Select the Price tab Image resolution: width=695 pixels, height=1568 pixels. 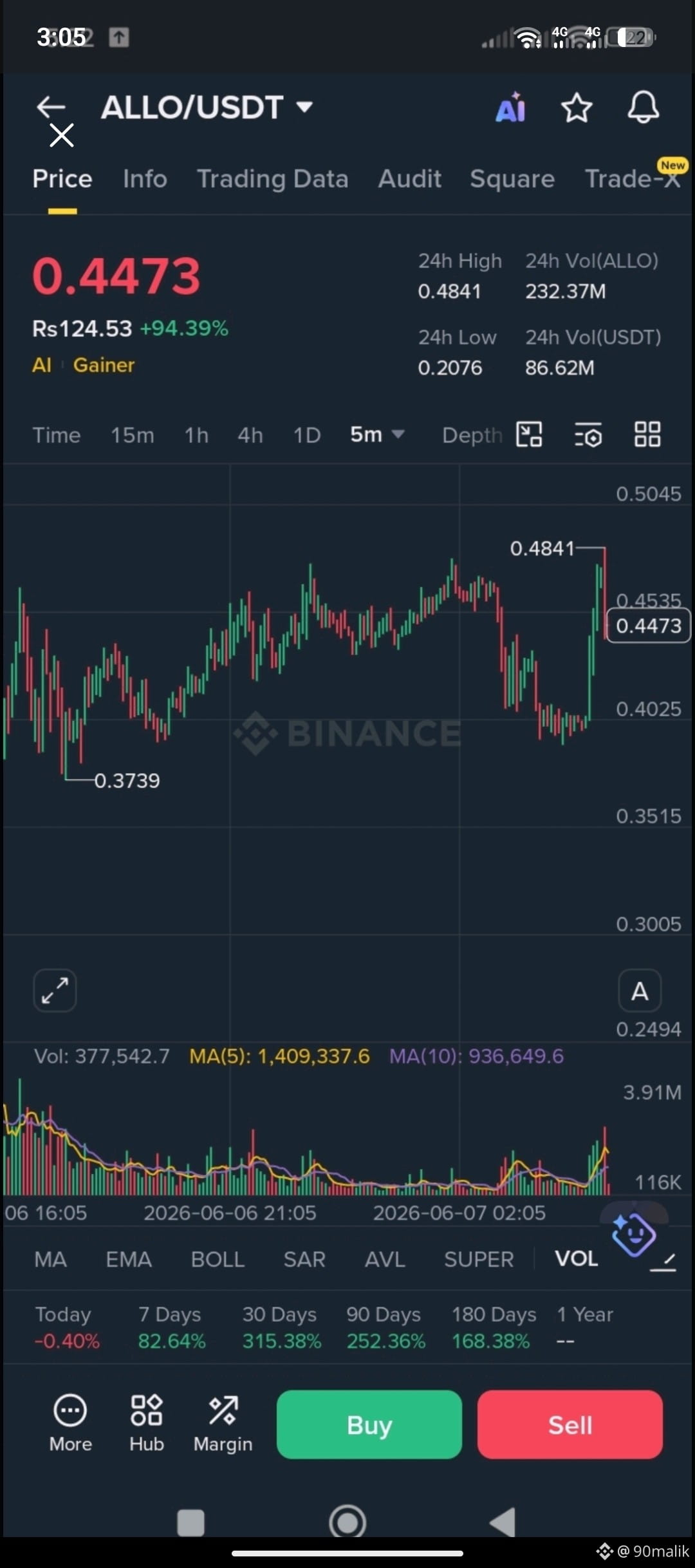(x=62, y=179)
